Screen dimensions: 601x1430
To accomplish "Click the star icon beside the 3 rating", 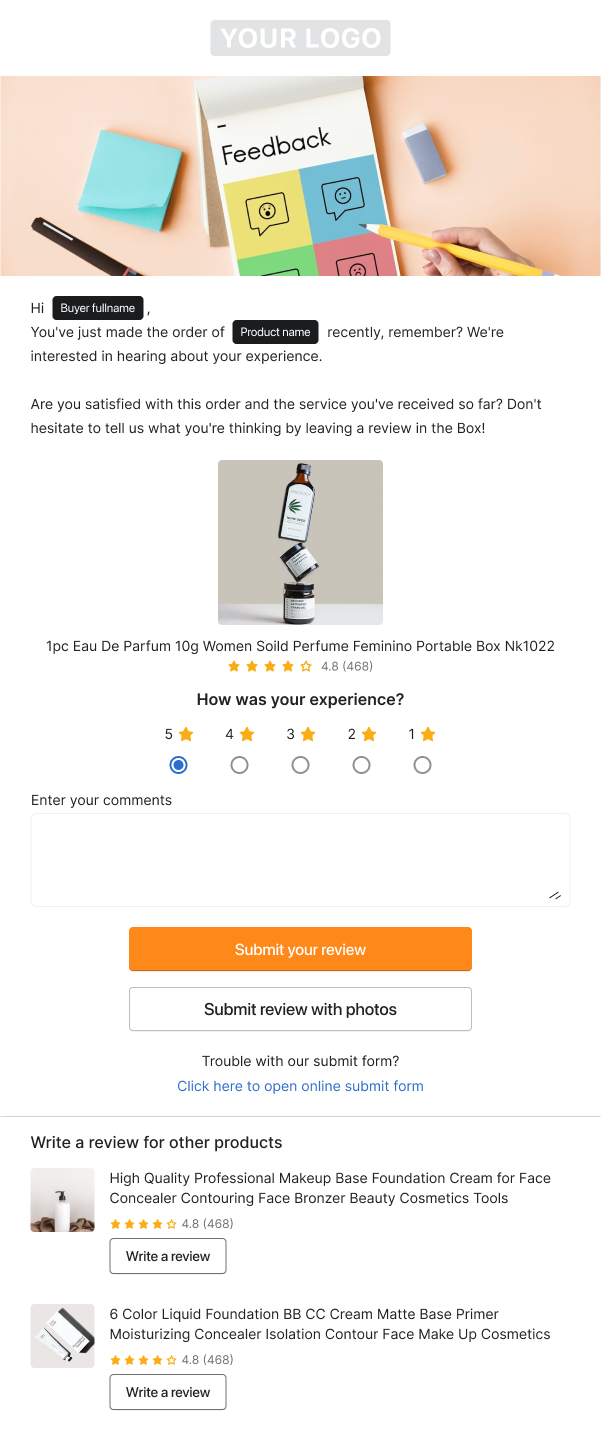I will [308, 733].
